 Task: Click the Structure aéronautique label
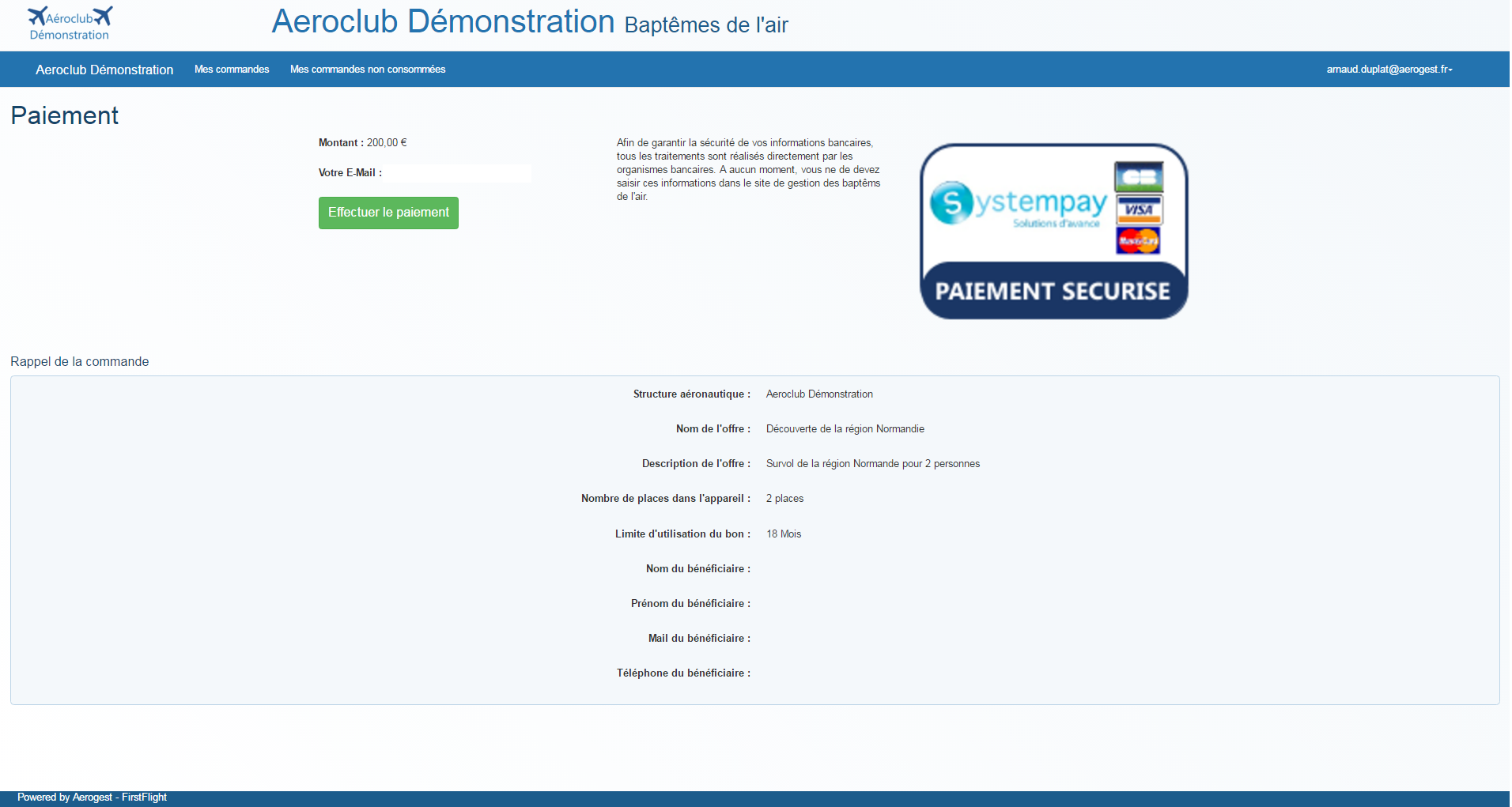pyautogui.click(x=692, y=394)
